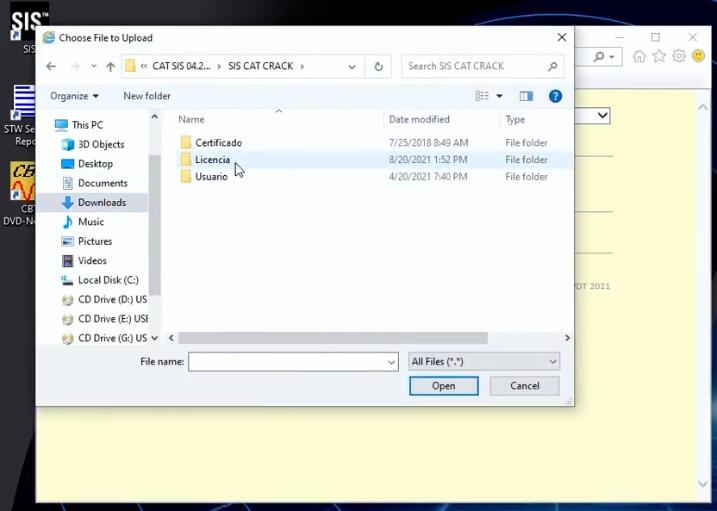This screenshot has height=511, width=717.
Task: Refresh the SIS CAT CRACK folder view
Action: (x=378, y=67)
